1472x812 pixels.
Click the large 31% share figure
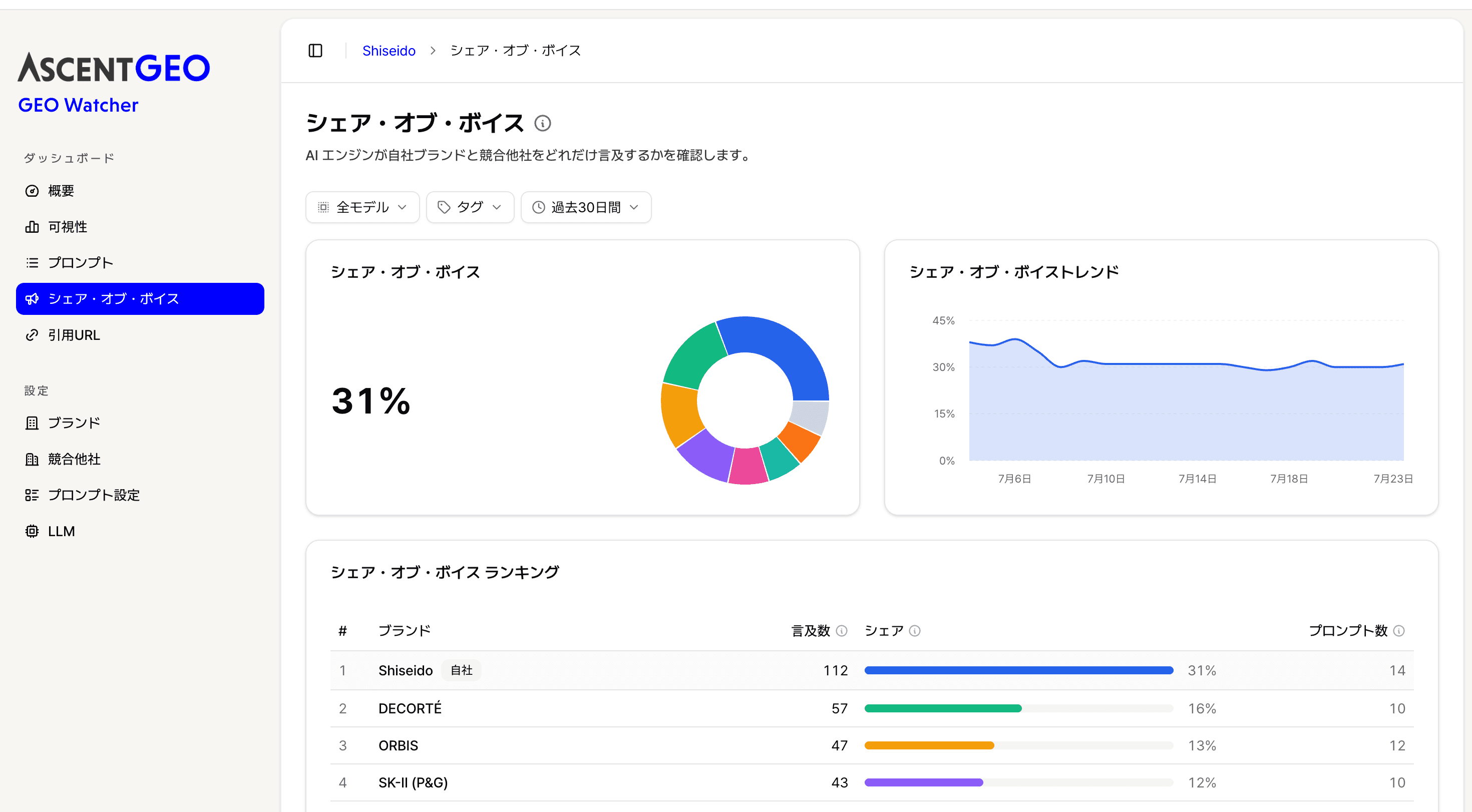371,401
